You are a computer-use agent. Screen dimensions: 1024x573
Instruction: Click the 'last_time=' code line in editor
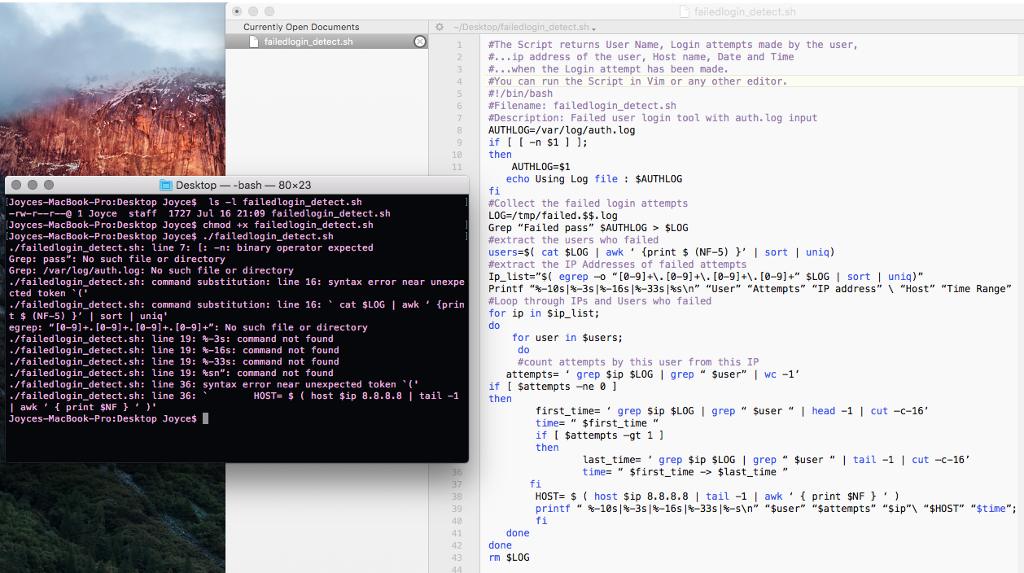click(x=776, y=460)
